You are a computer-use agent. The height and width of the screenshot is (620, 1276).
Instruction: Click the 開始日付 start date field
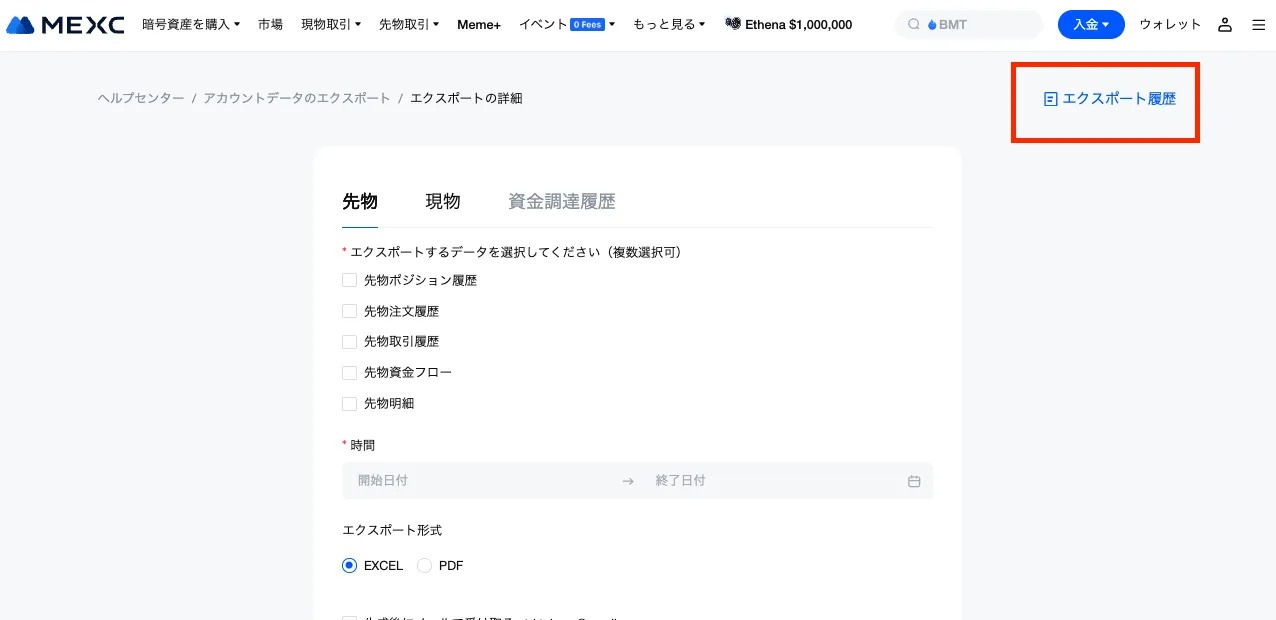(480, 481)
